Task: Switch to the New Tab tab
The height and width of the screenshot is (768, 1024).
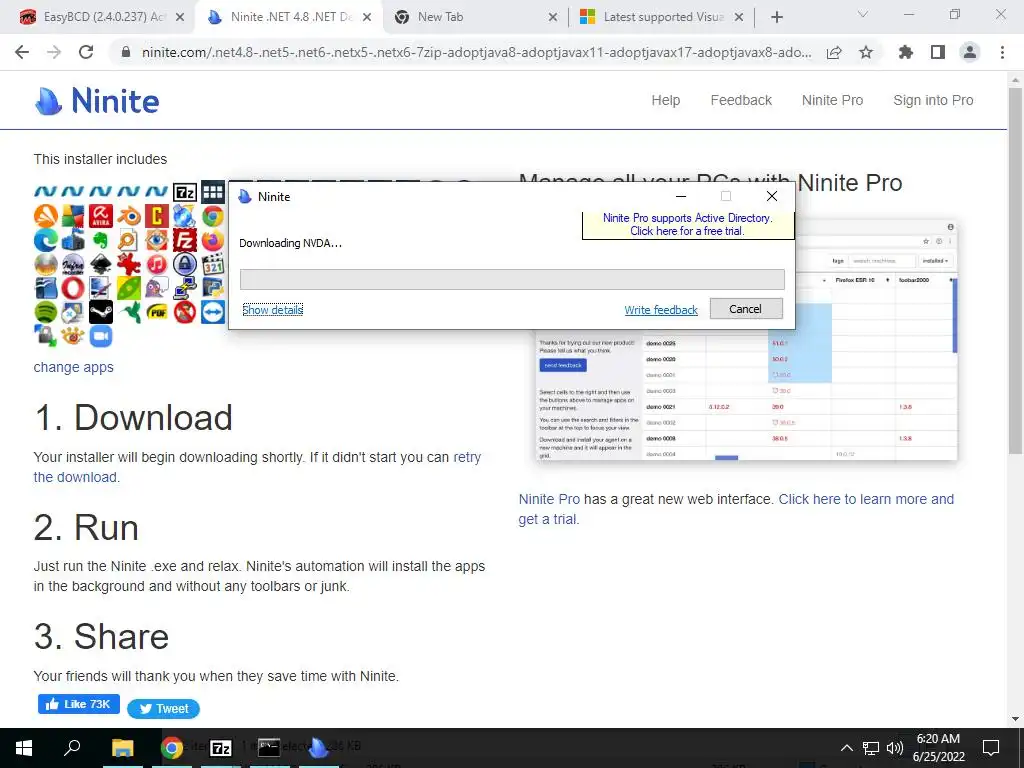Action: [477, 17]
